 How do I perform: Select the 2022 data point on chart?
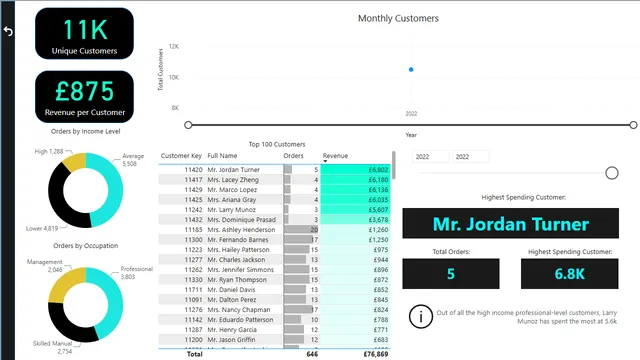411,69
